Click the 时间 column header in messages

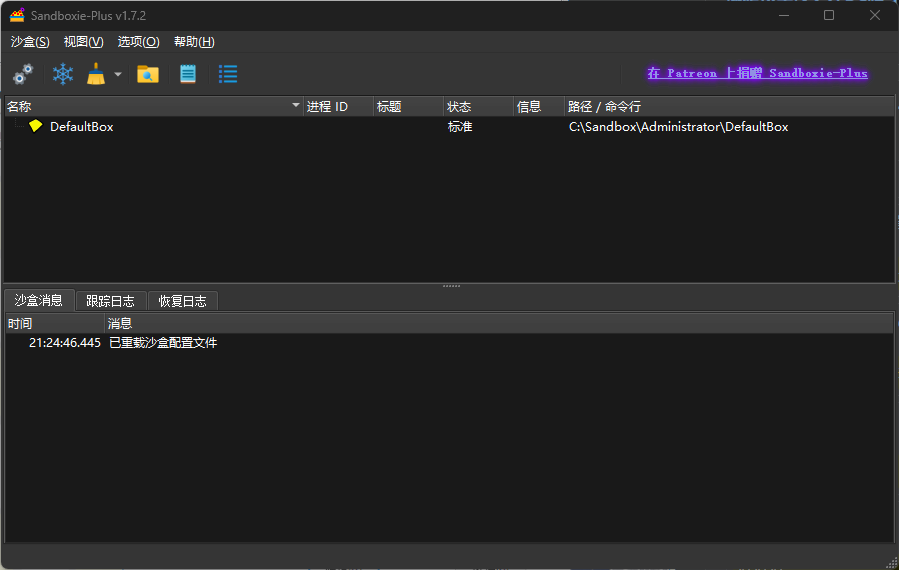pyautogui.click(x=55, y=323)
